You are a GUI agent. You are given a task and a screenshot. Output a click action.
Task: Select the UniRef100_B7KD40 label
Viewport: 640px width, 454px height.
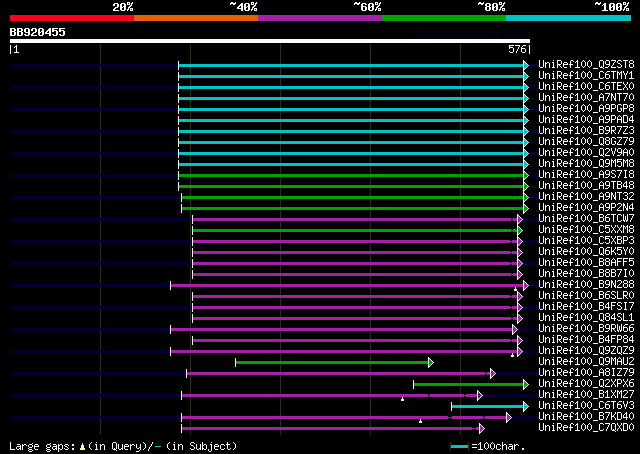click(x=586, y=417)
